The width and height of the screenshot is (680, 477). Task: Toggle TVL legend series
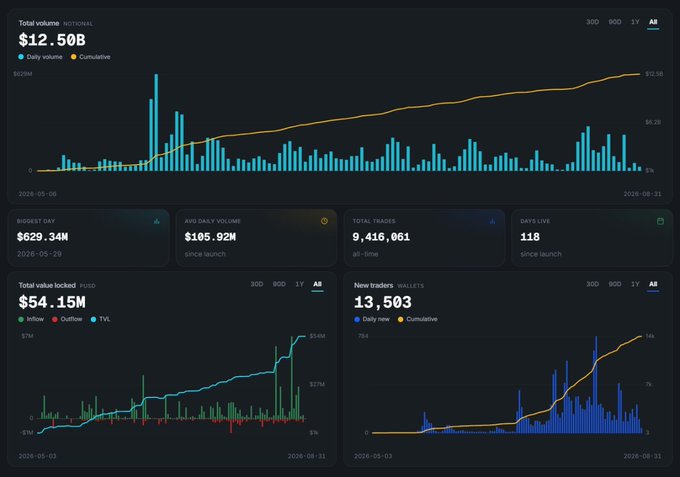tap(101, 319)
